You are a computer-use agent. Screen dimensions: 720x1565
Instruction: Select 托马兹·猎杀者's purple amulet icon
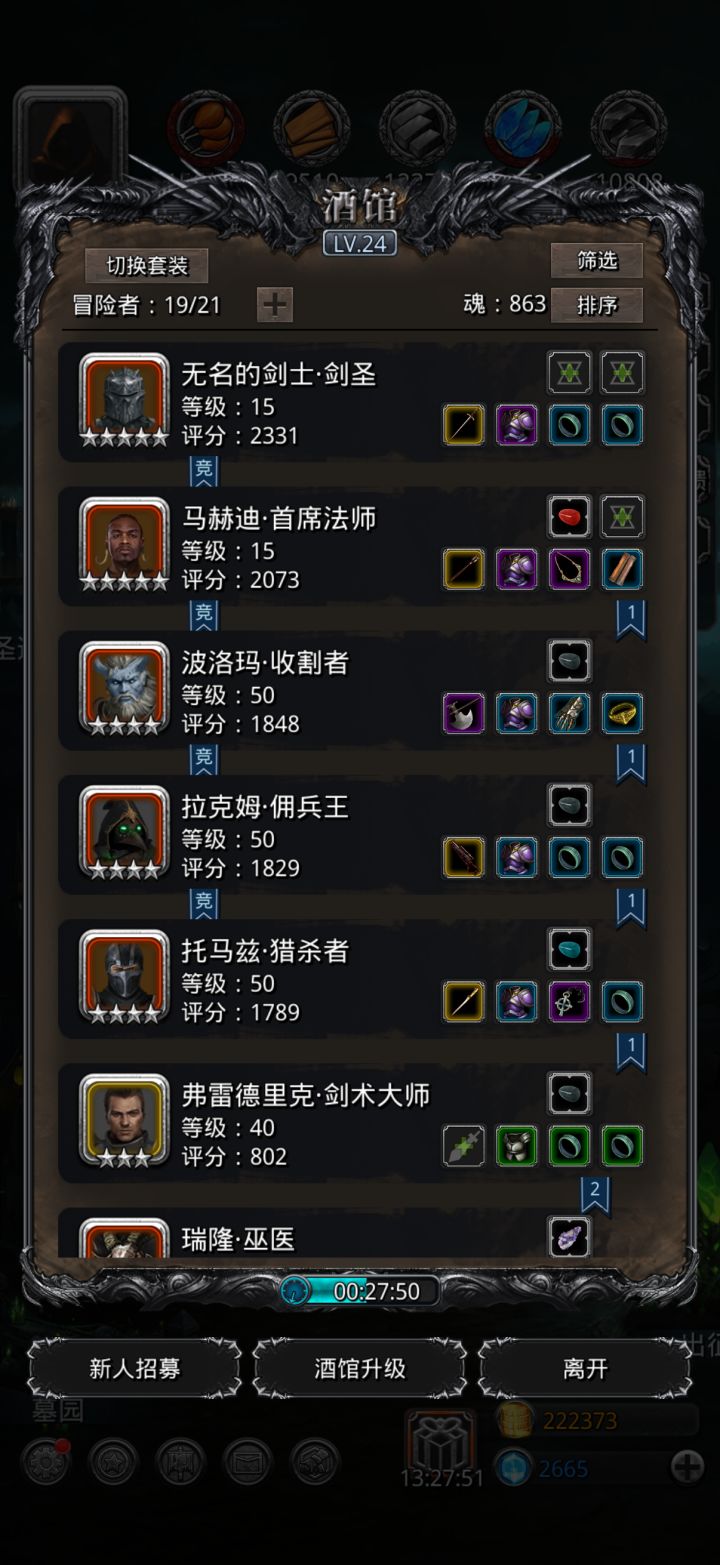pos(569,1001)
